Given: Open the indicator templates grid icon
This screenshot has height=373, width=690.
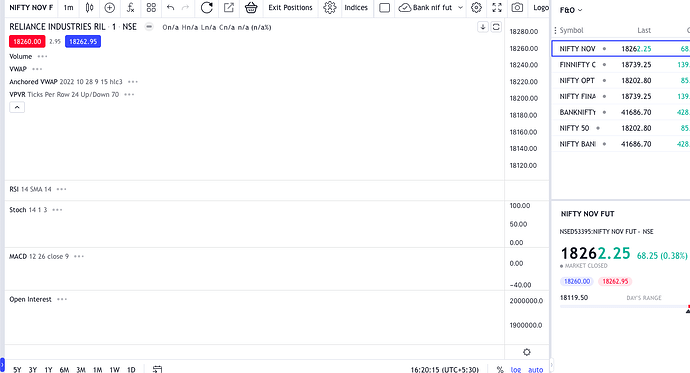Looking at the screenshot, I should [x=151, y=7].
